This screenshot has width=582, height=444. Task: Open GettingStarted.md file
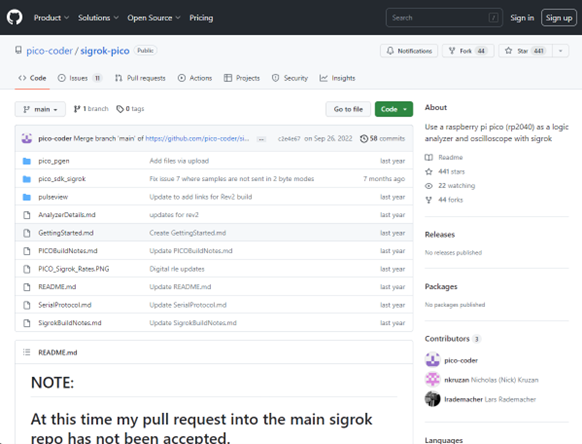[x=66, y=233]
